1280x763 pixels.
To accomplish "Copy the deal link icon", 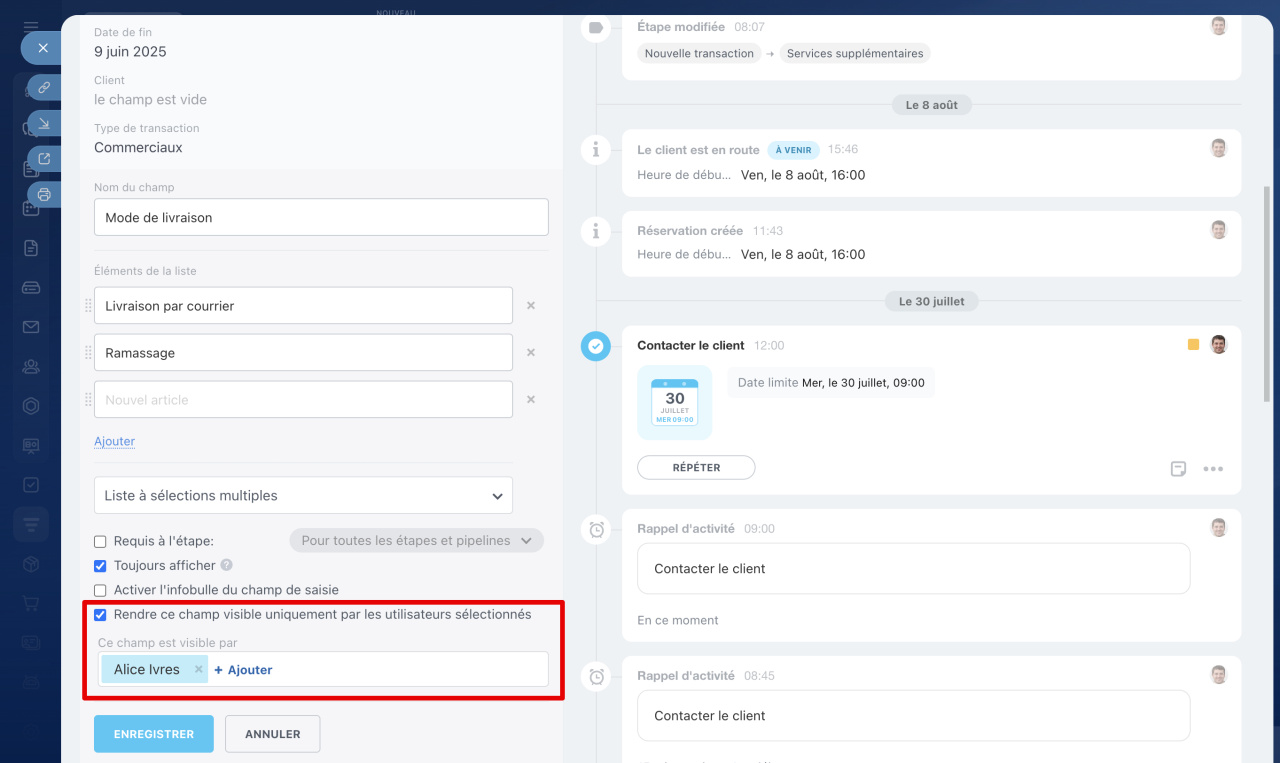I will pyautogui.click(x=44, y=88).
